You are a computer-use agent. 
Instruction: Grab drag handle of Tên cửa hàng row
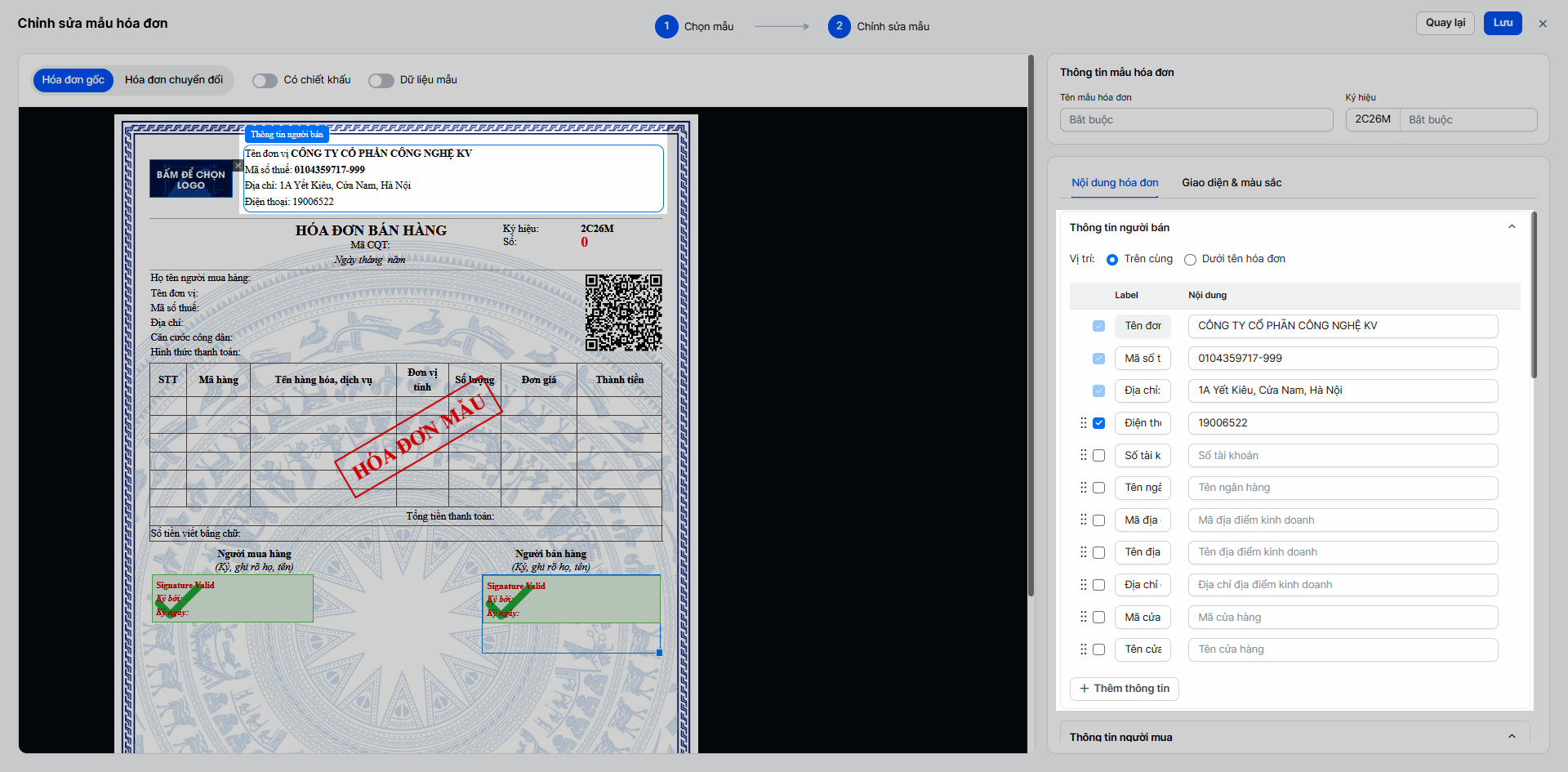click(1084, 649)
